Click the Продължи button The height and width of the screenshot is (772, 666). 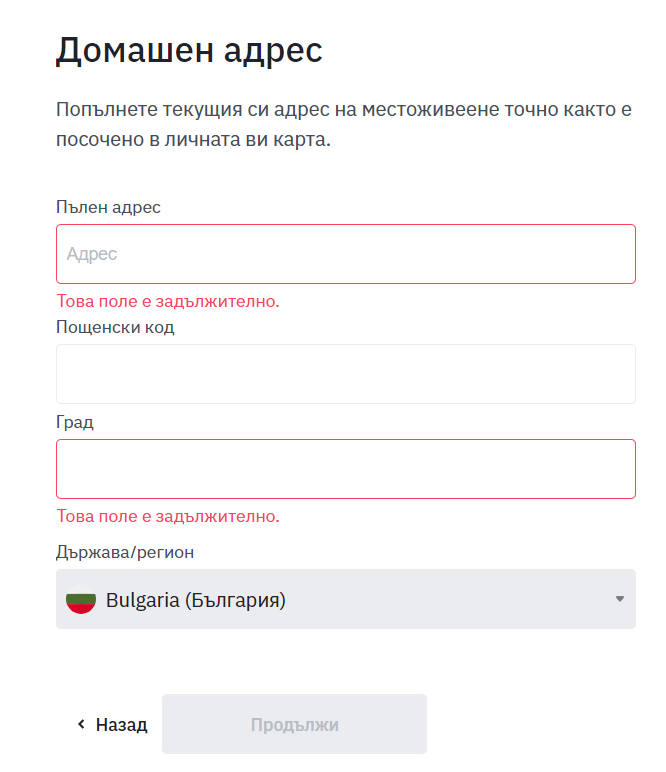[x=294, y=724]
